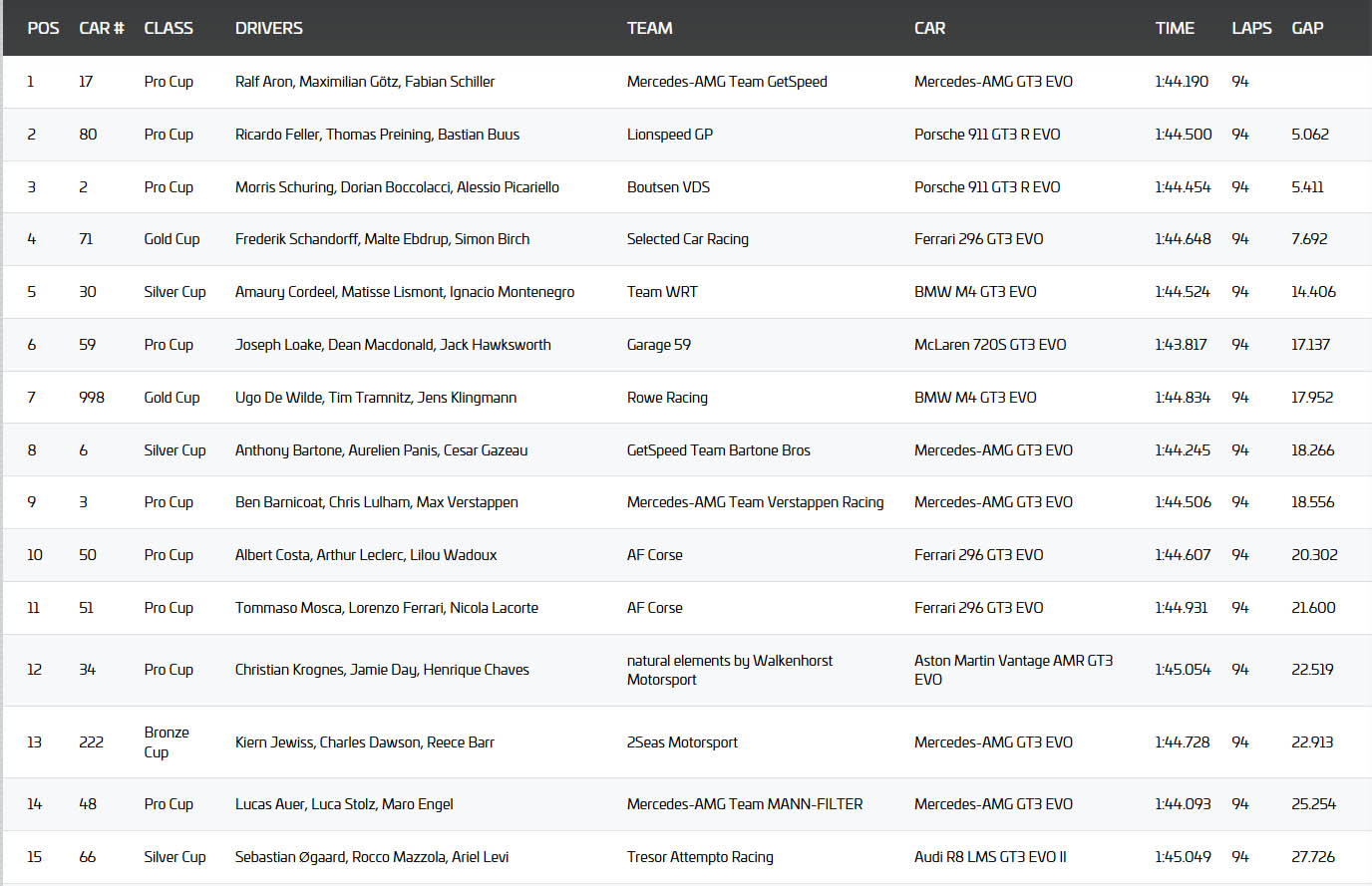Screen dimensions: 1372x886
Task: Click the Garage 59 team cell
Action: (x=659, y=345)
